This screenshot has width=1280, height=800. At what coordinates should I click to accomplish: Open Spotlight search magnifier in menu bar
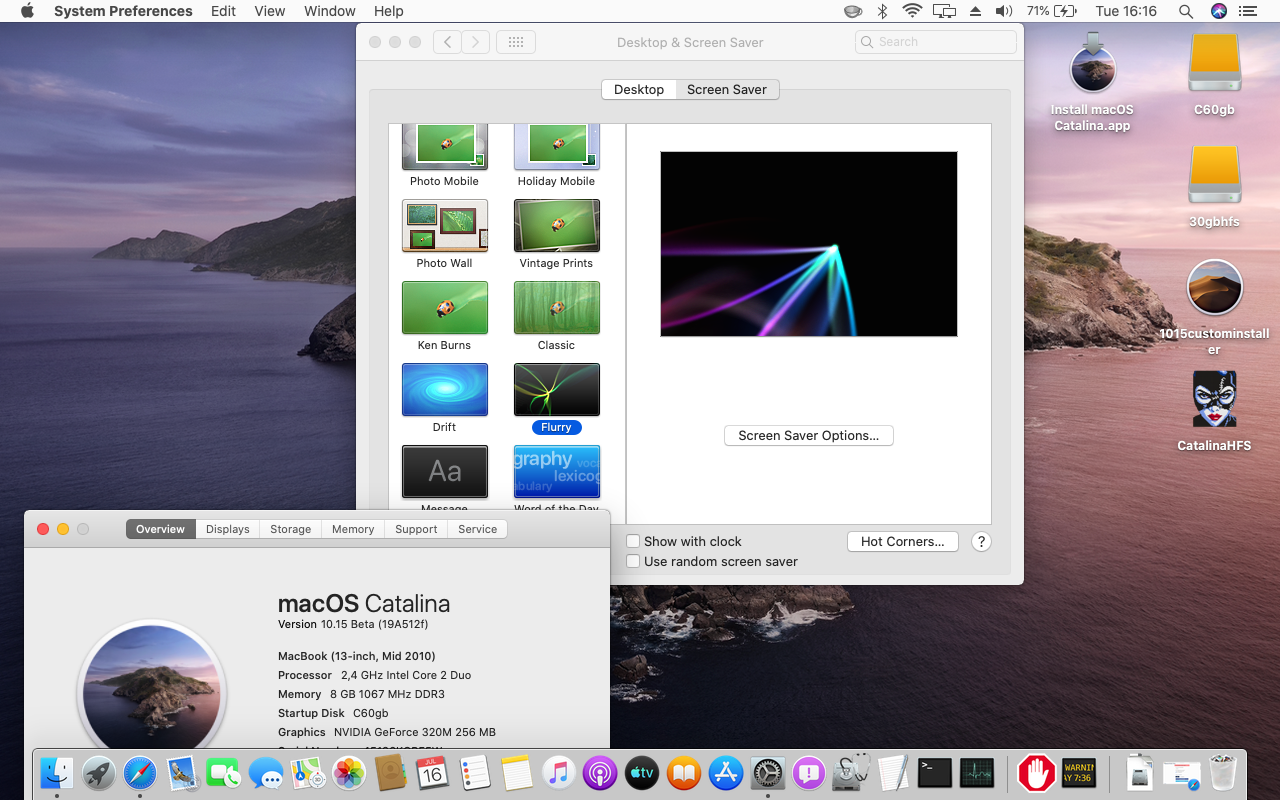[x=1186, y=11]
